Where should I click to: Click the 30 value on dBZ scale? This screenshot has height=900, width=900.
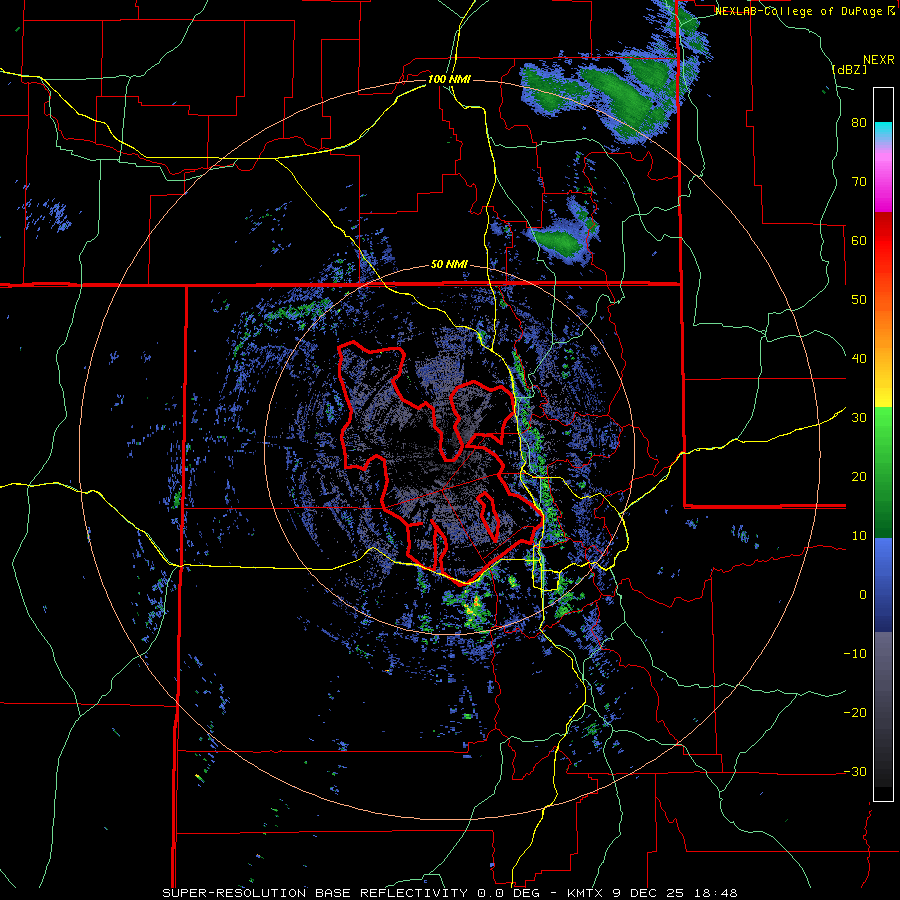859,417
